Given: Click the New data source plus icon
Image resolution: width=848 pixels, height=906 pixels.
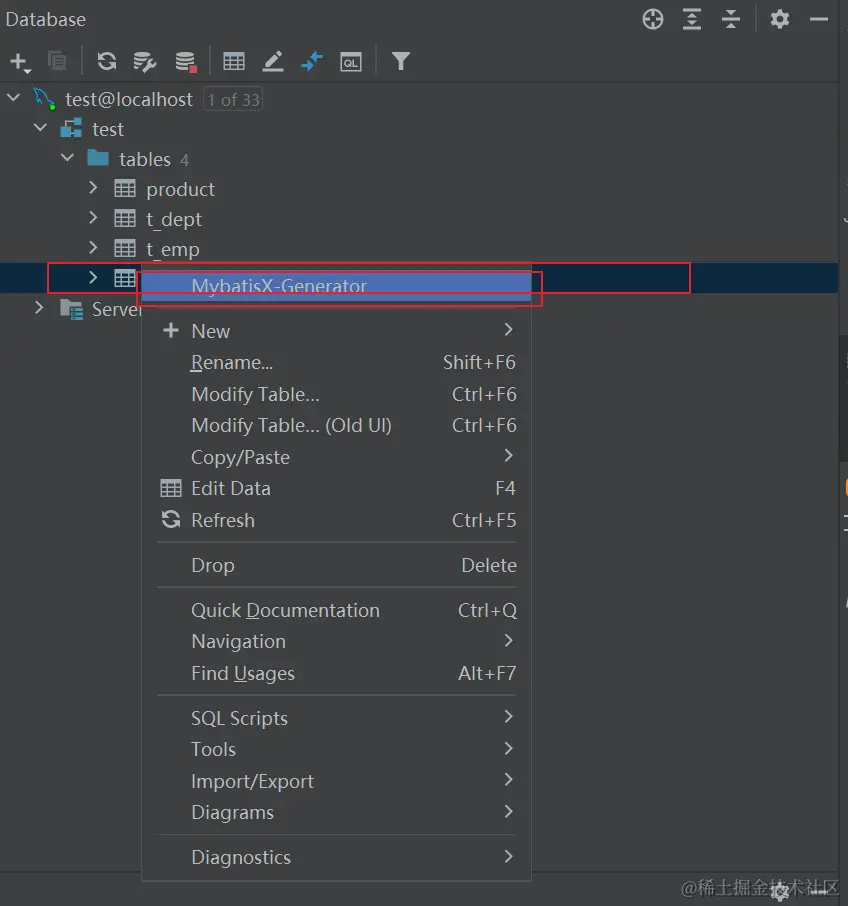Looking at the screenshot, I should click(20, 62).
